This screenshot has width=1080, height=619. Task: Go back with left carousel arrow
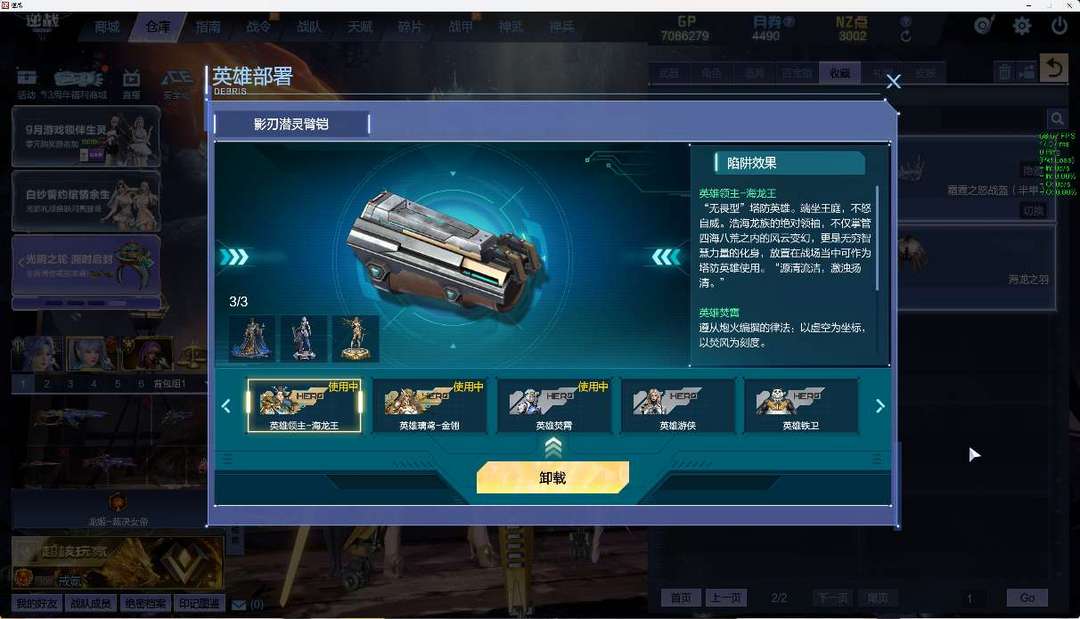point(226,406)
